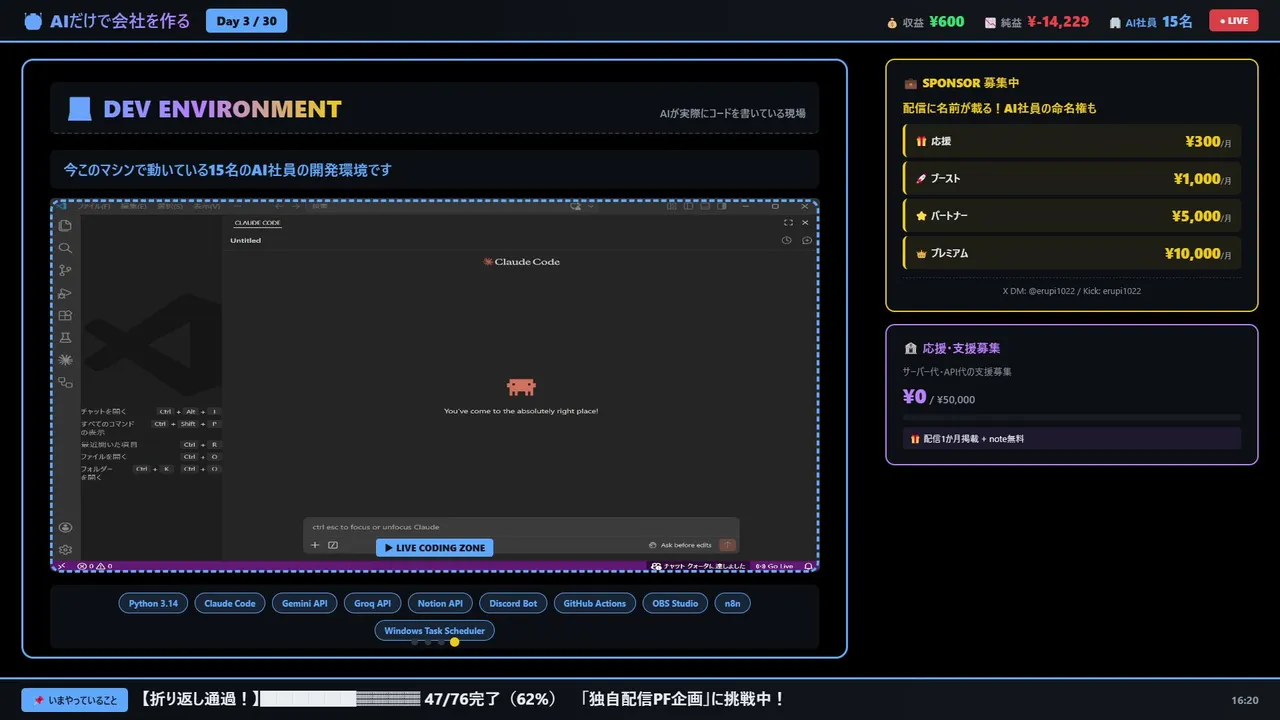Select the CLAUDE CODE tab

(x=257, y=223)
